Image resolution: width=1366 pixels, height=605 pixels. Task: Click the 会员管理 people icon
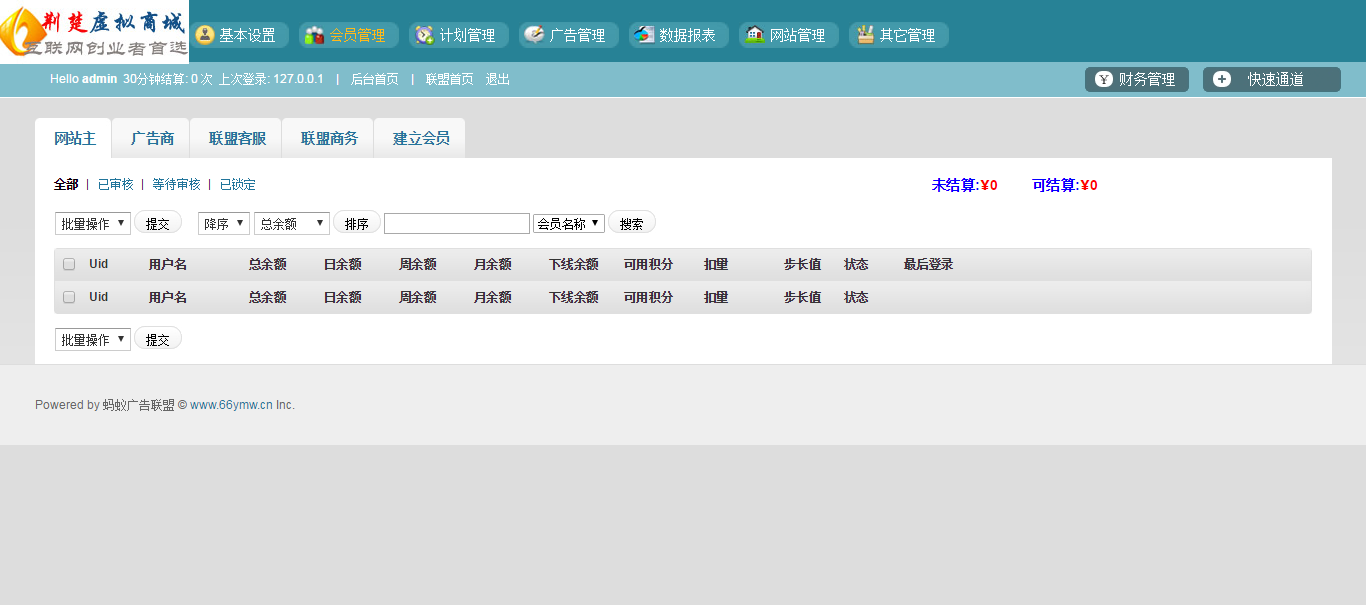click(315, 35)
